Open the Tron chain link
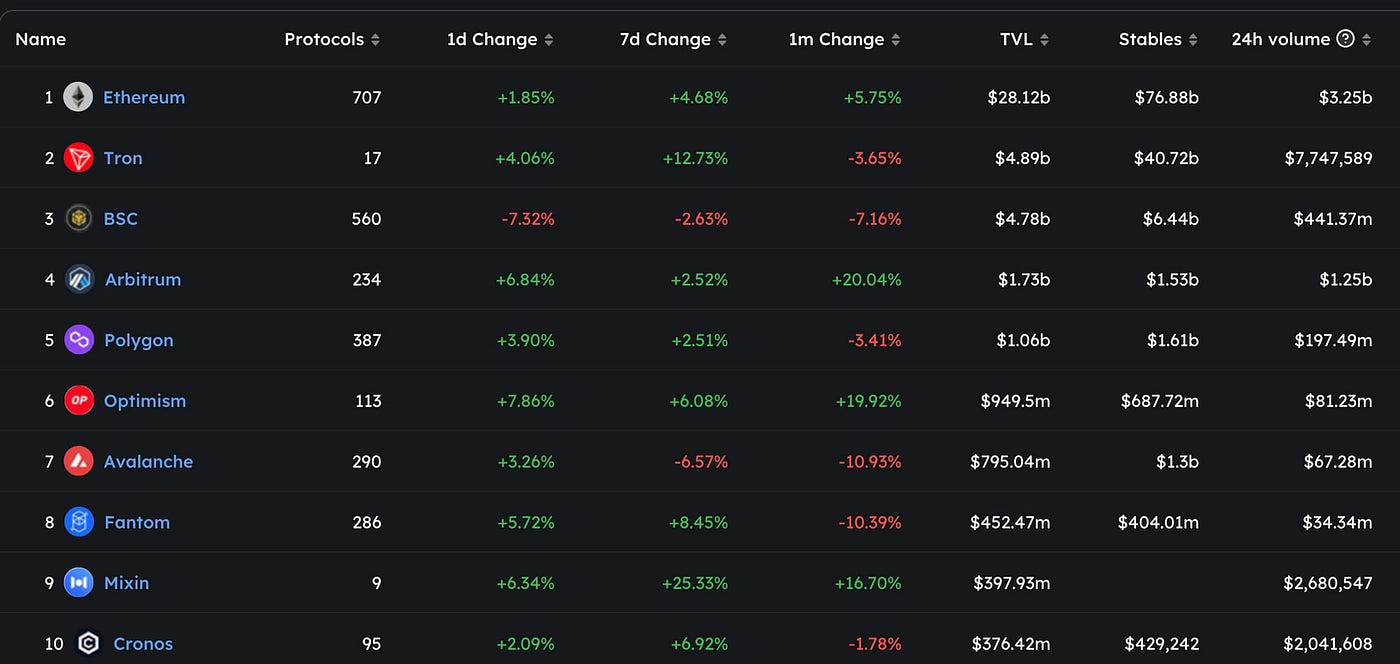The image size is (1400, 664). click(x=123, y=158)
